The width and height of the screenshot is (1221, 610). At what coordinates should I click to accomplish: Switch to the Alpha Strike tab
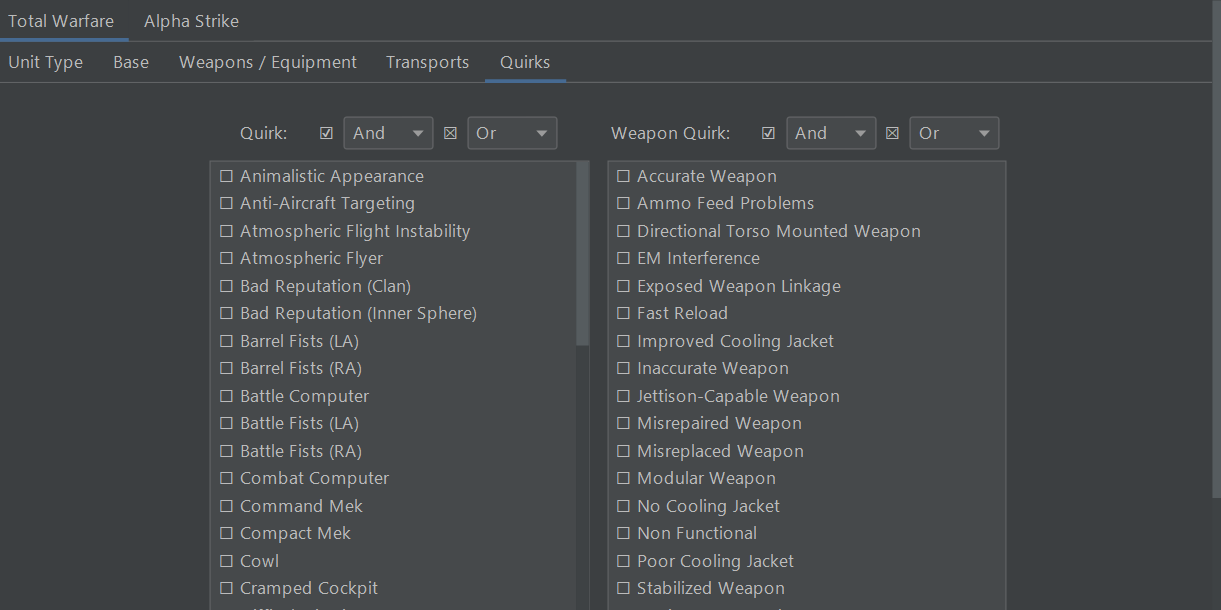(x=191, y=20)
